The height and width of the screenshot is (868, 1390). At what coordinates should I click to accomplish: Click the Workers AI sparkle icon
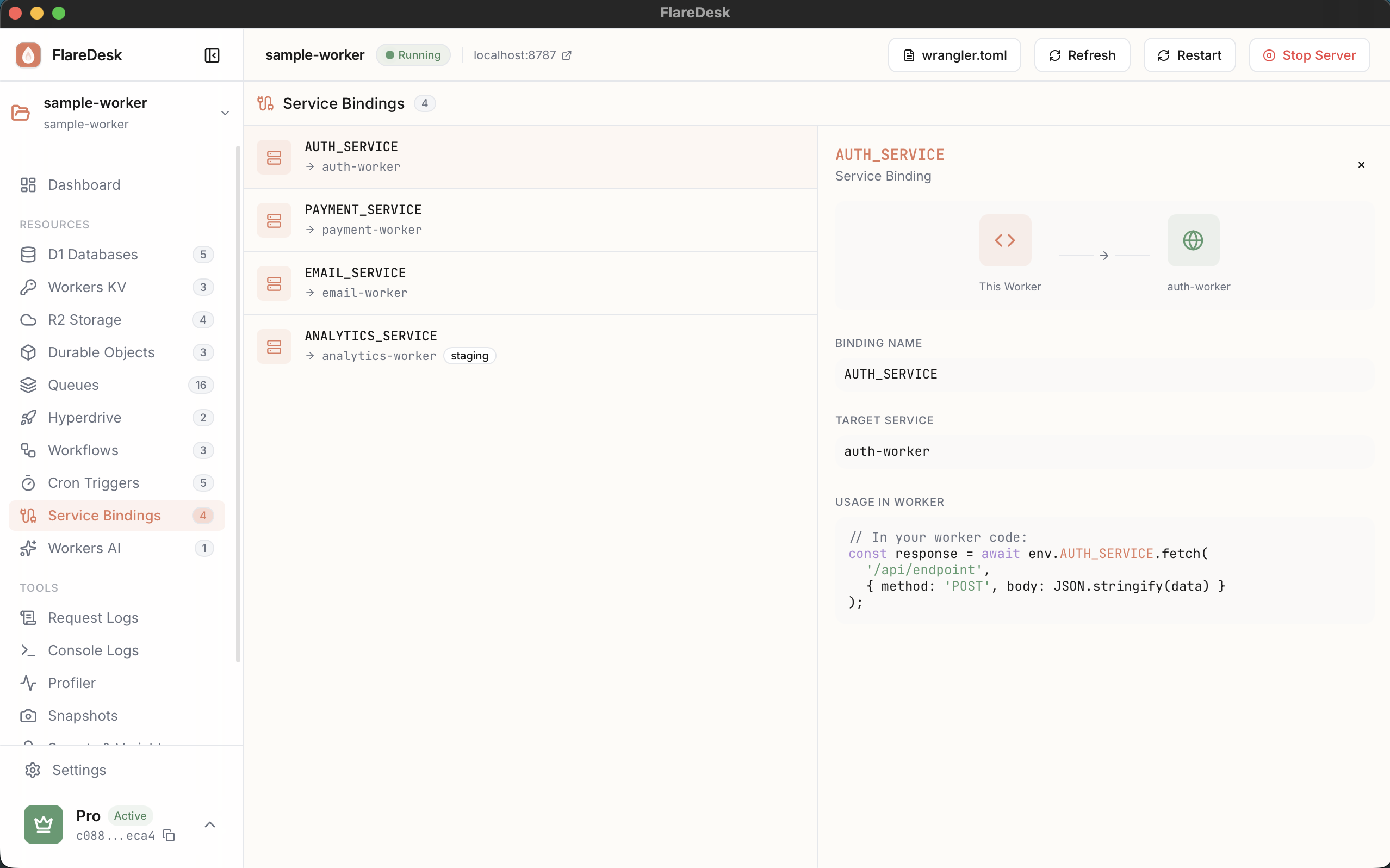coord(29,548)
